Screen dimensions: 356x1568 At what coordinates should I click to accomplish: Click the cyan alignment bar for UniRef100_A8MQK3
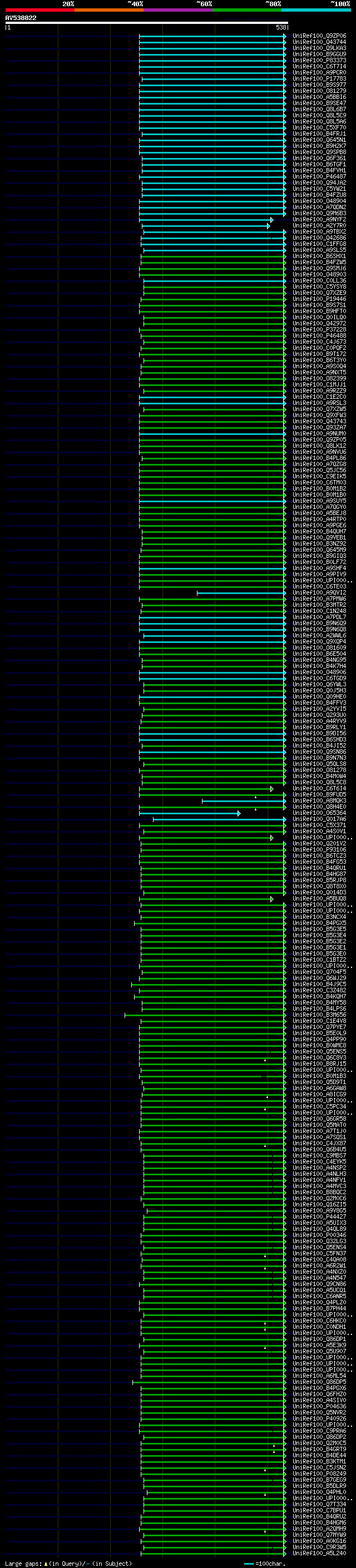point(244,801)
